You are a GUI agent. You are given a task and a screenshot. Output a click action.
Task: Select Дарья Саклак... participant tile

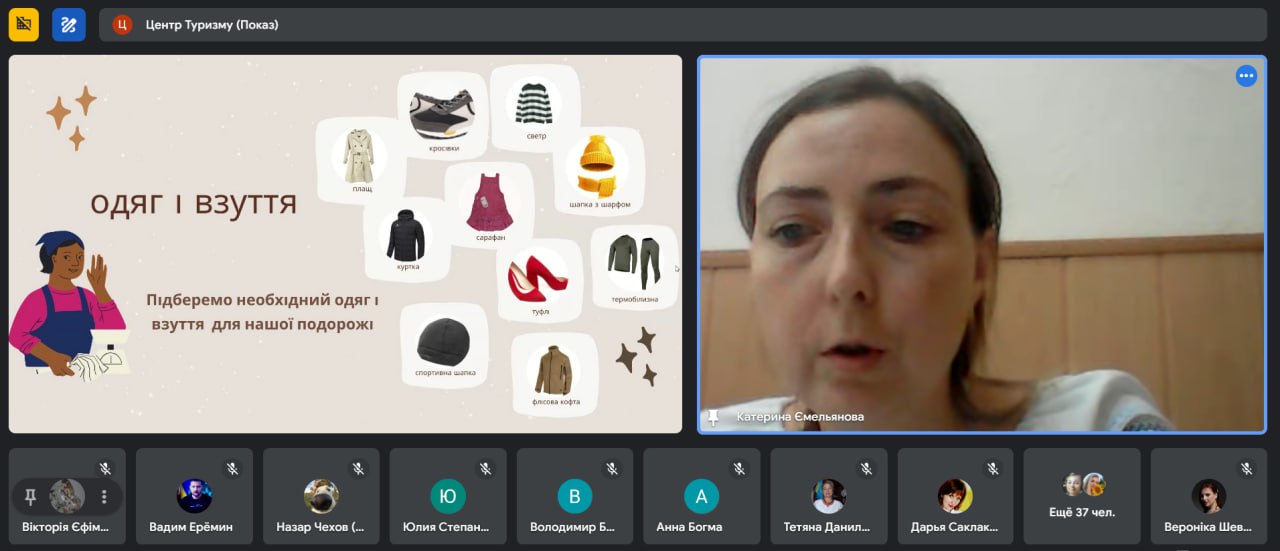[955, 496]
